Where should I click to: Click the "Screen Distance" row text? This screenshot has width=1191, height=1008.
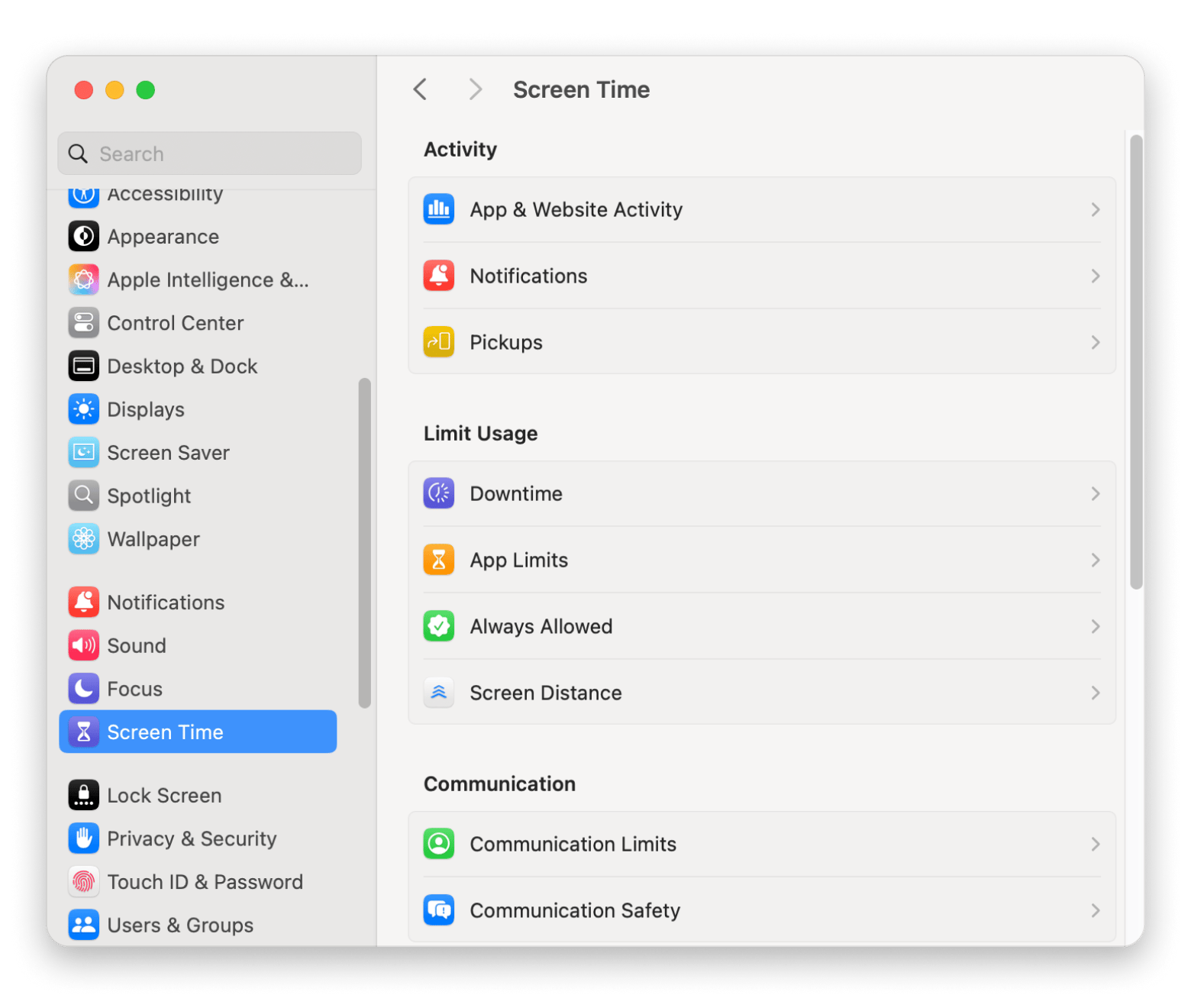tap(546, 693)
